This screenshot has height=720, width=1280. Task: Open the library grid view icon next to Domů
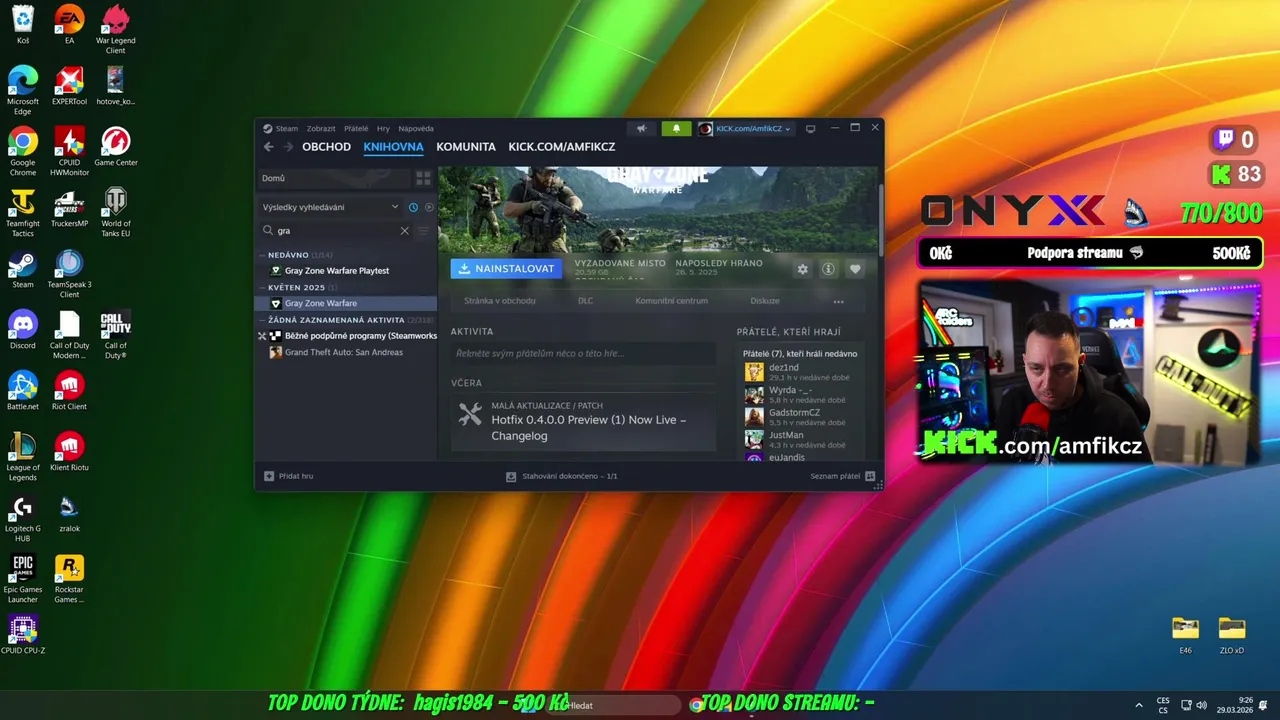(x=423, y=178)
